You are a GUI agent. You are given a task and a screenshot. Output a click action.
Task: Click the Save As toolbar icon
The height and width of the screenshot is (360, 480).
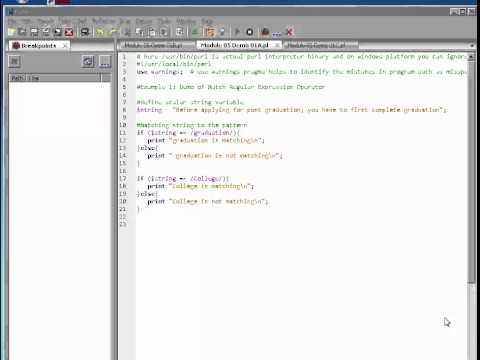coord(46,32)
